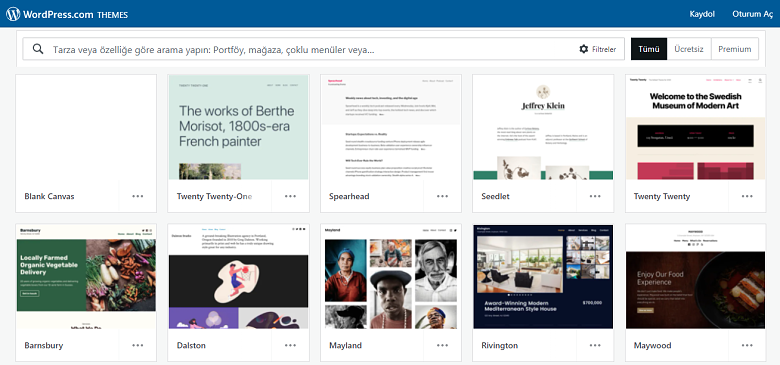Viewport: 780px width, 365px height.
Task: Open Spearhead theme thumbnail
Action: coord(391,127)
